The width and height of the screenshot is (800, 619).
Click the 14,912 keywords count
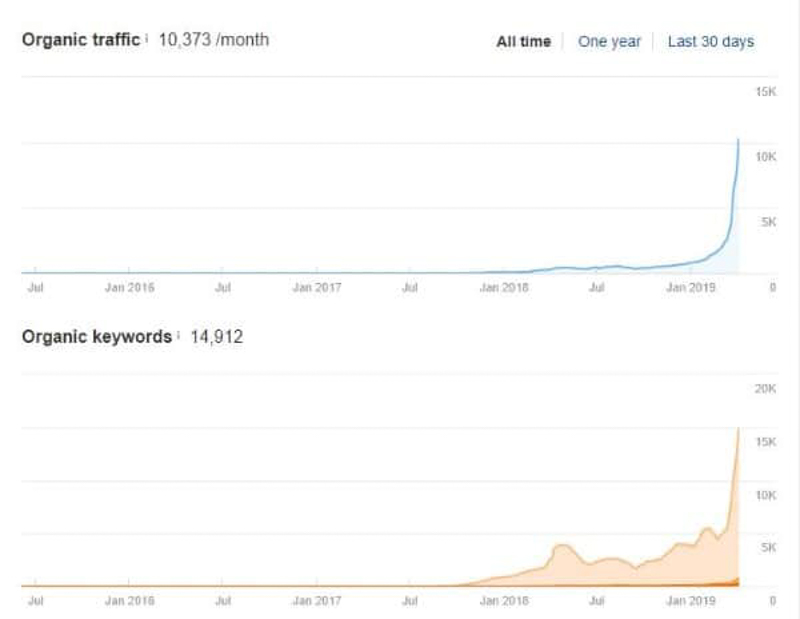(217, 337)
